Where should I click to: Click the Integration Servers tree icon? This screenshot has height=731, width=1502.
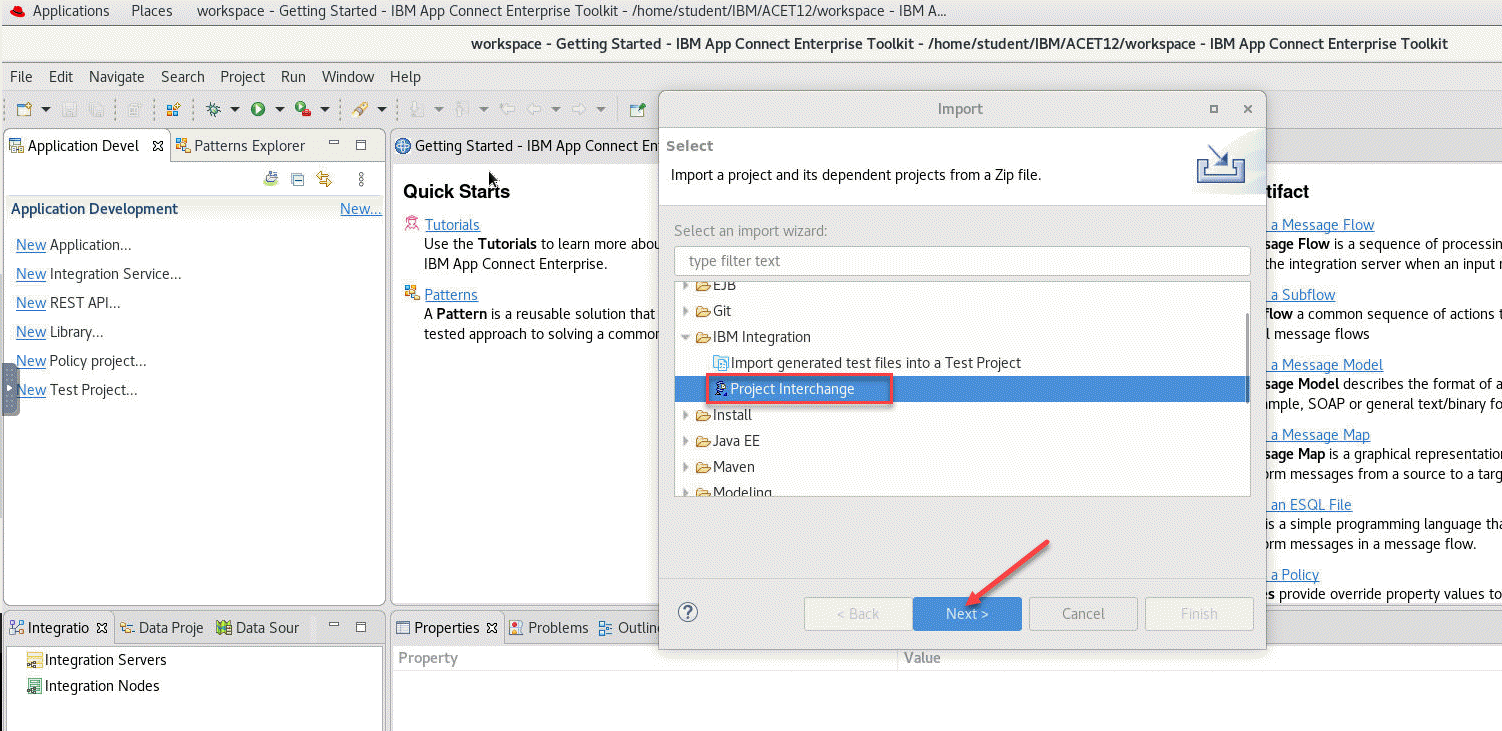click(35, 660)
